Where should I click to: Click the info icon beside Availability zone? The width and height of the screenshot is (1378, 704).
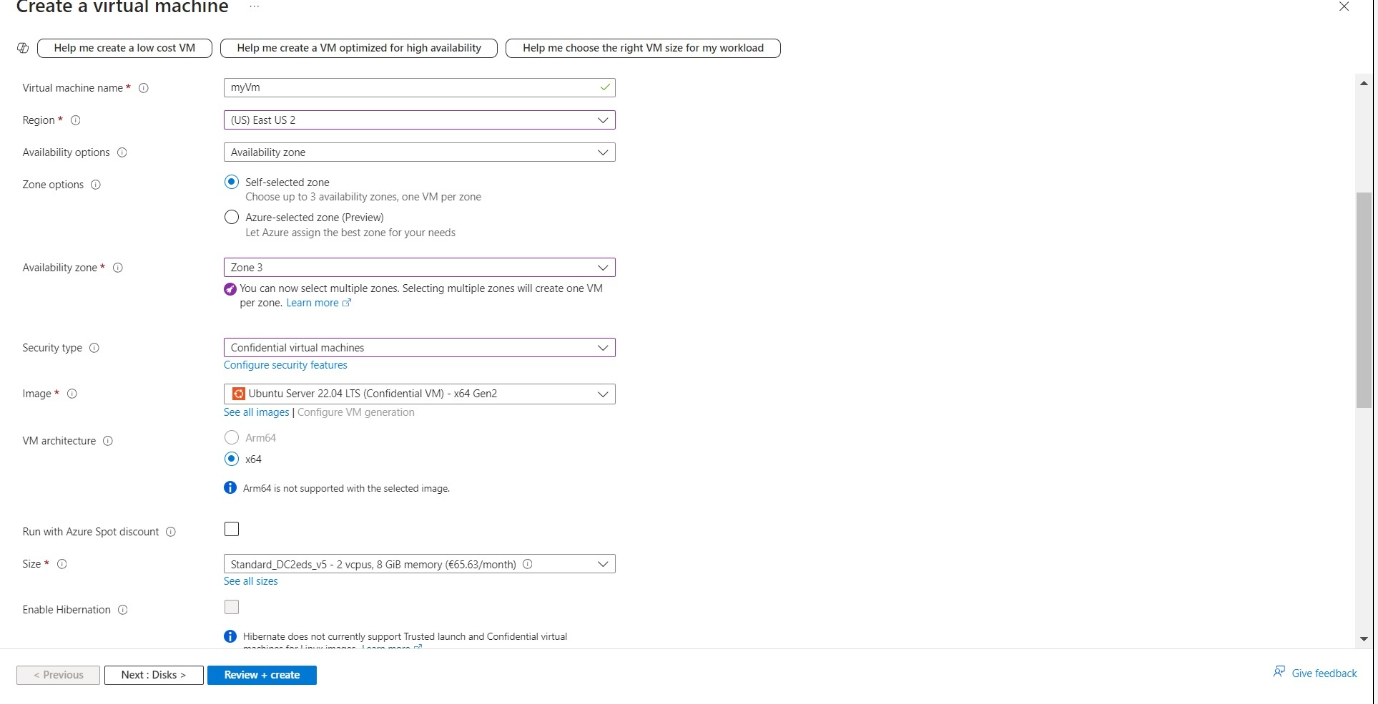coord(118,268)
